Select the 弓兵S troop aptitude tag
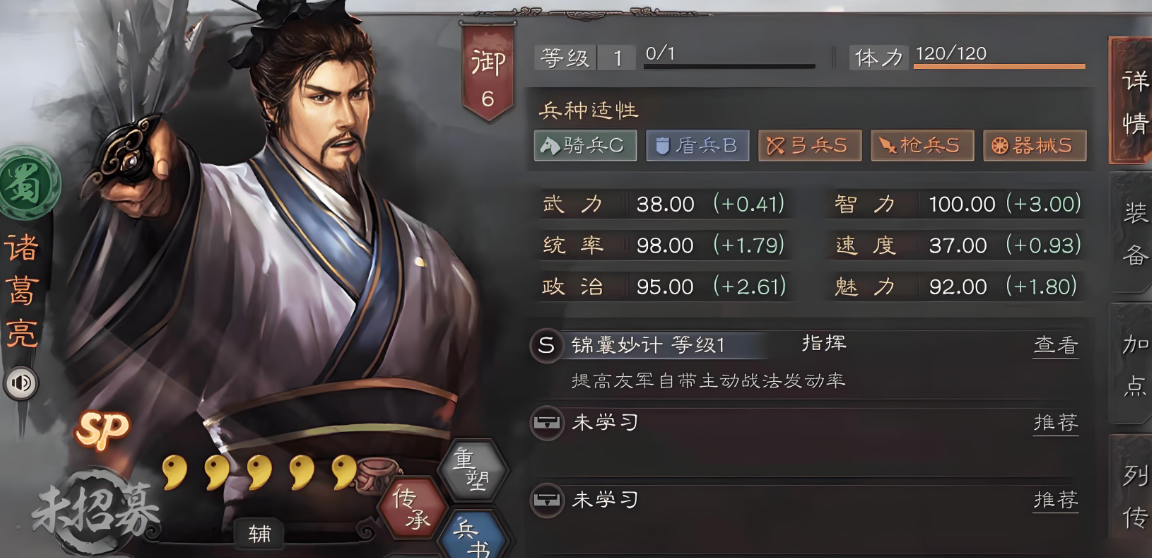The width and height of the screenshot is (1152, 558). (x=810, y=145)
